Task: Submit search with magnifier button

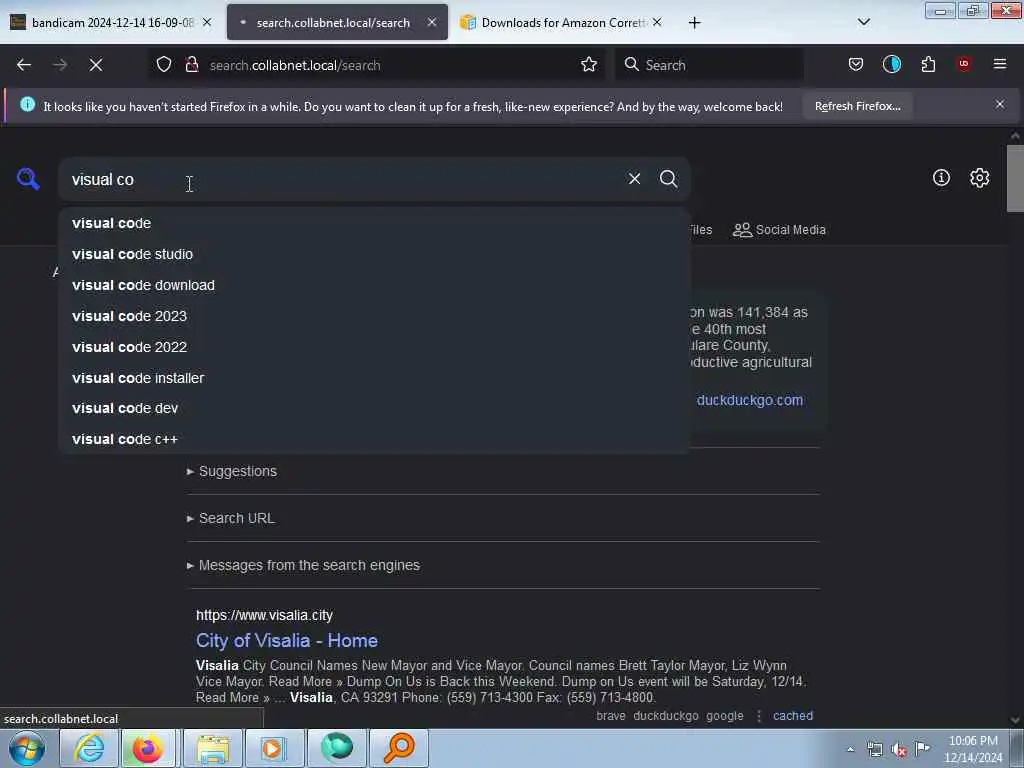Action: [x=668, y=179]
